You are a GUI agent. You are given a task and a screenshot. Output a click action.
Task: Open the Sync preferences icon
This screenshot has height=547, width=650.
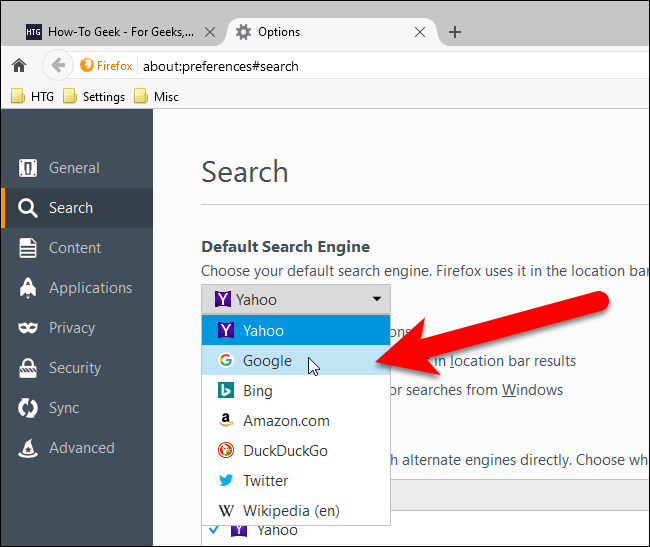point(29,408)
